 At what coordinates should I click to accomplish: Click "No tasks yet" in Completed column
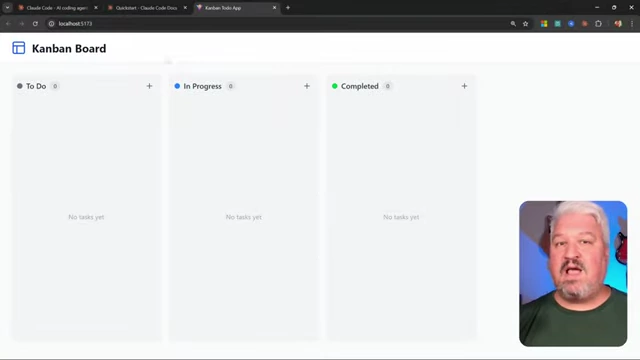tap(401, 217)
